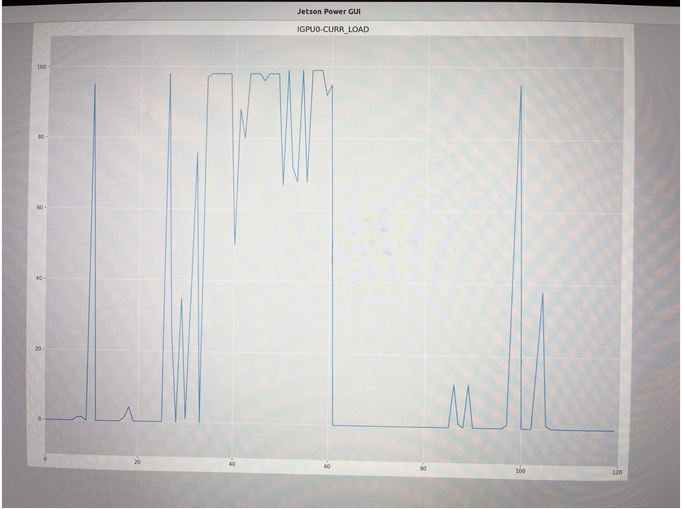Click the IGPU0-CURR_LOAD chart title
682x509 pixels.
tap(333, 30)
